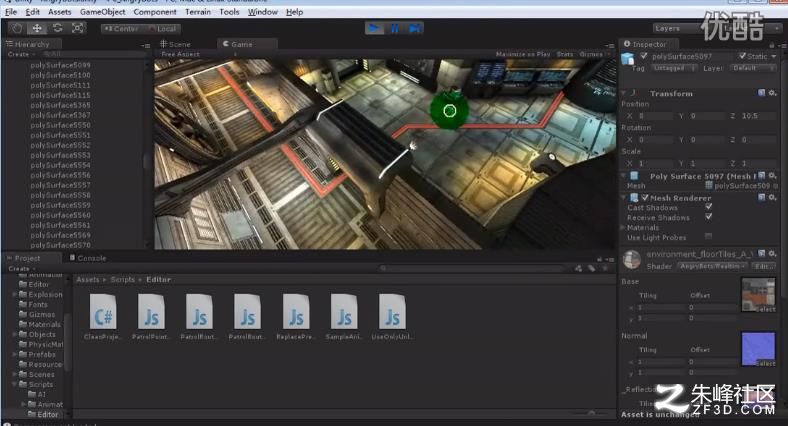788x426 pixels.
Task: Click the Play button
Action: point(374,28)
